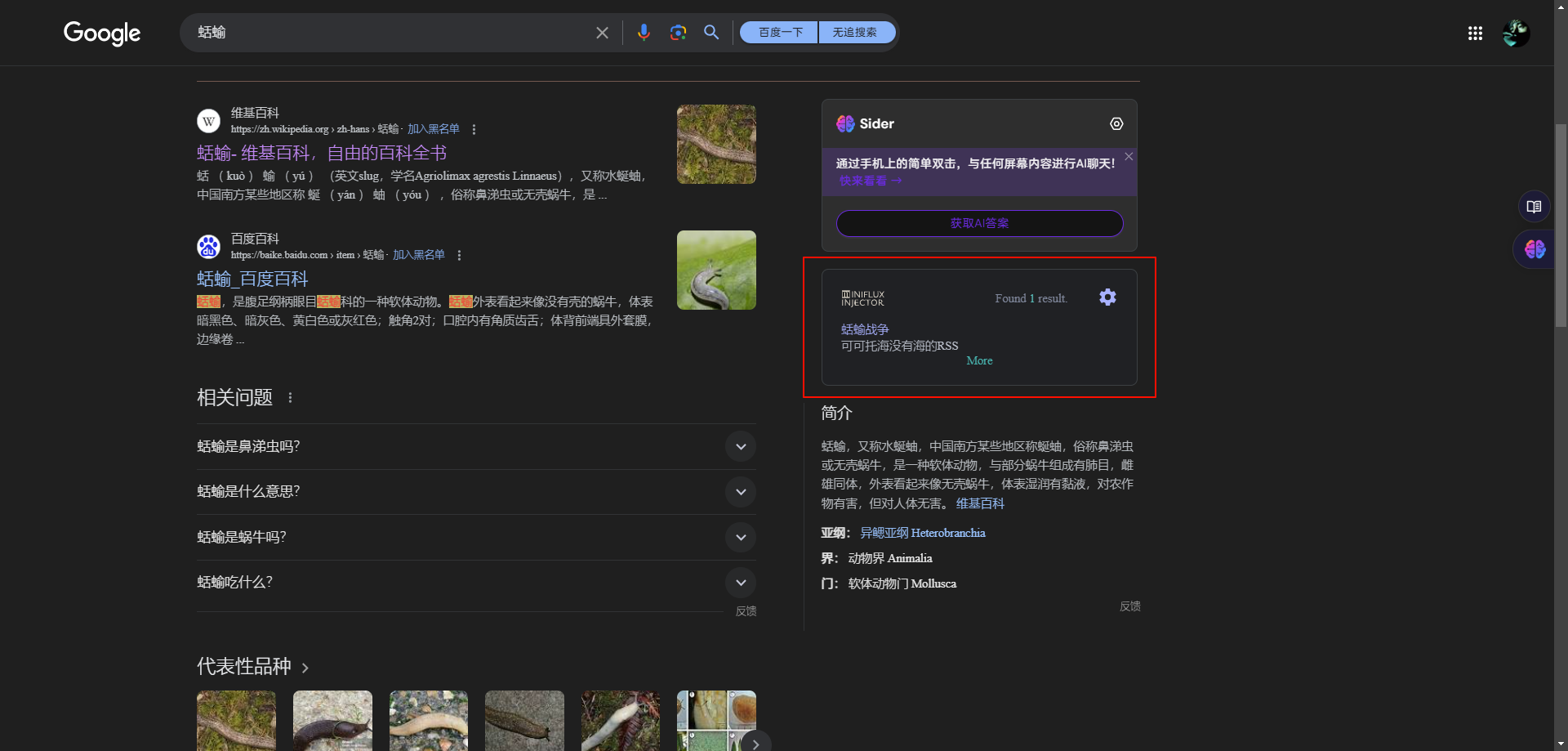Open Miniflux Injector settings gear
Screen dimensions: 1568x751
pyautogui.click(x=1107, y=297)
